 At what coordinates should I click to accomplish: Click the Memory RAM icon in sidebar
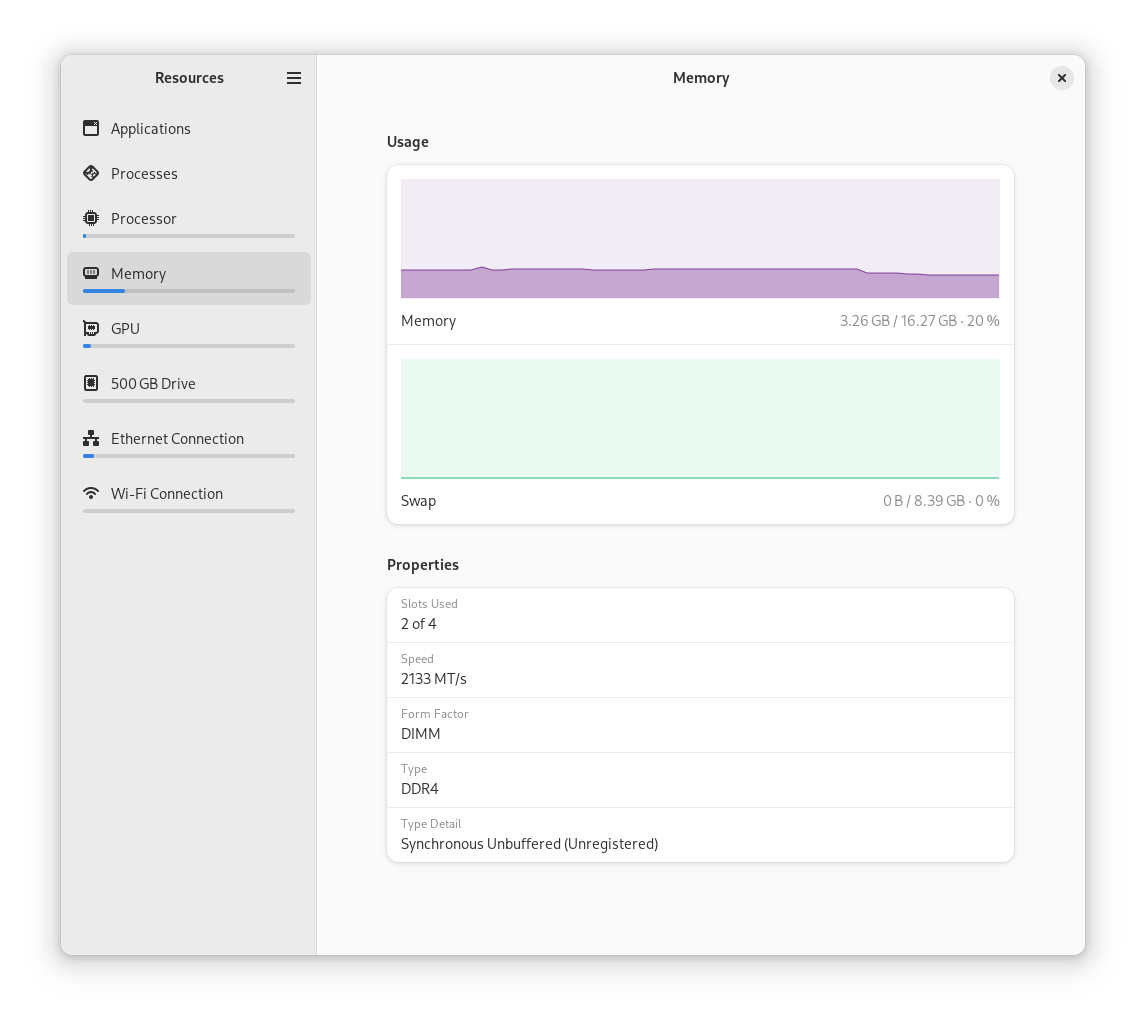pyautogui.click(x=91, y=273)
